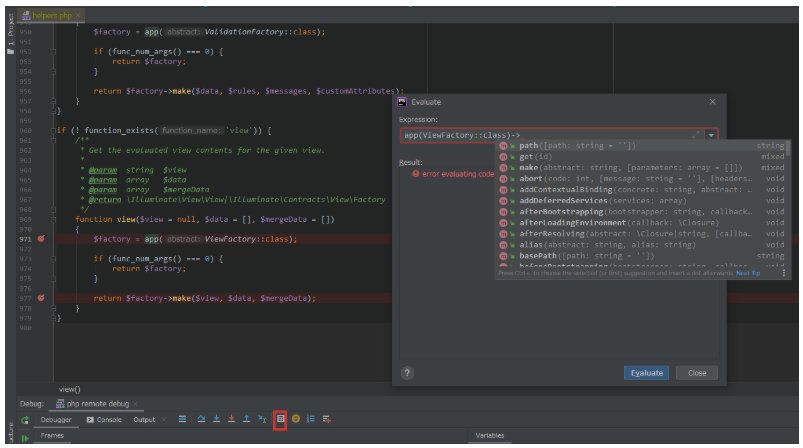Image resolution: width=803 pixels, height=448 pixels.
Task: Close the Evaluate dialog with X
Action: pyautogui.click(x=712, y=102)
